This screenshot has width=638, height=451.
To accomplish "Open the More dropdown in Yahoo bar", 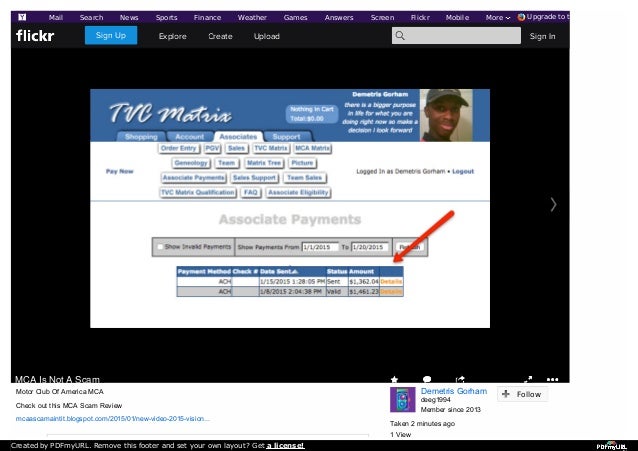I will pos(497,18).
